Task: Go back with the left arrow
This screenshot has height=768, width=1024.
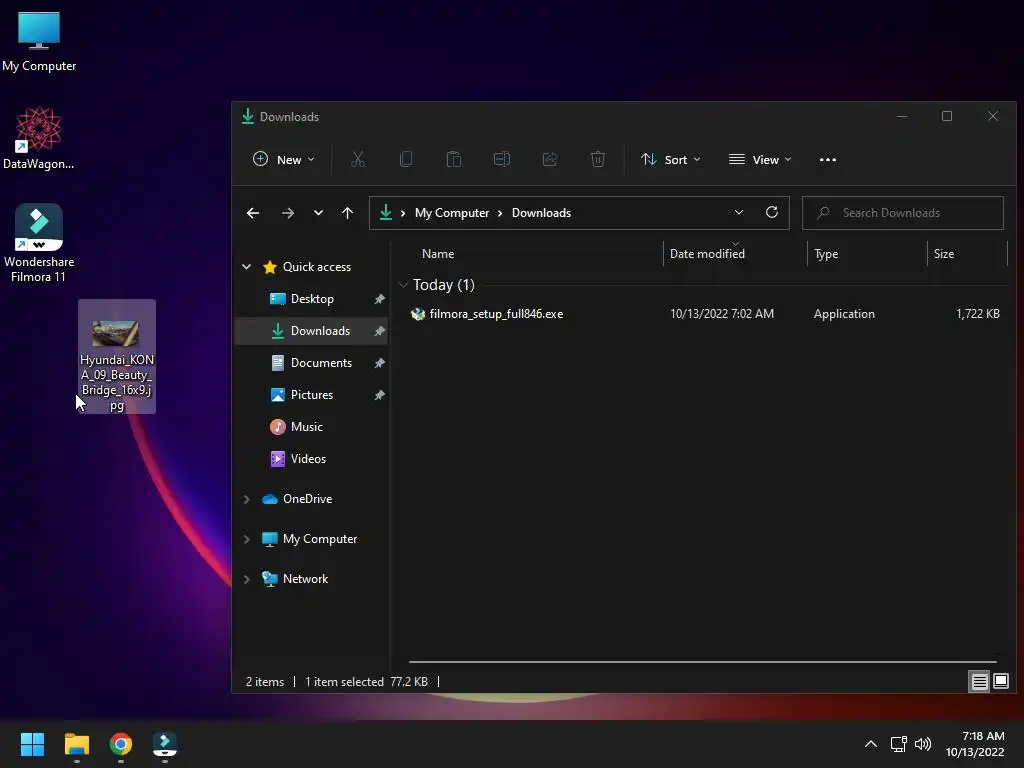Action: click(x=253, y=213)
